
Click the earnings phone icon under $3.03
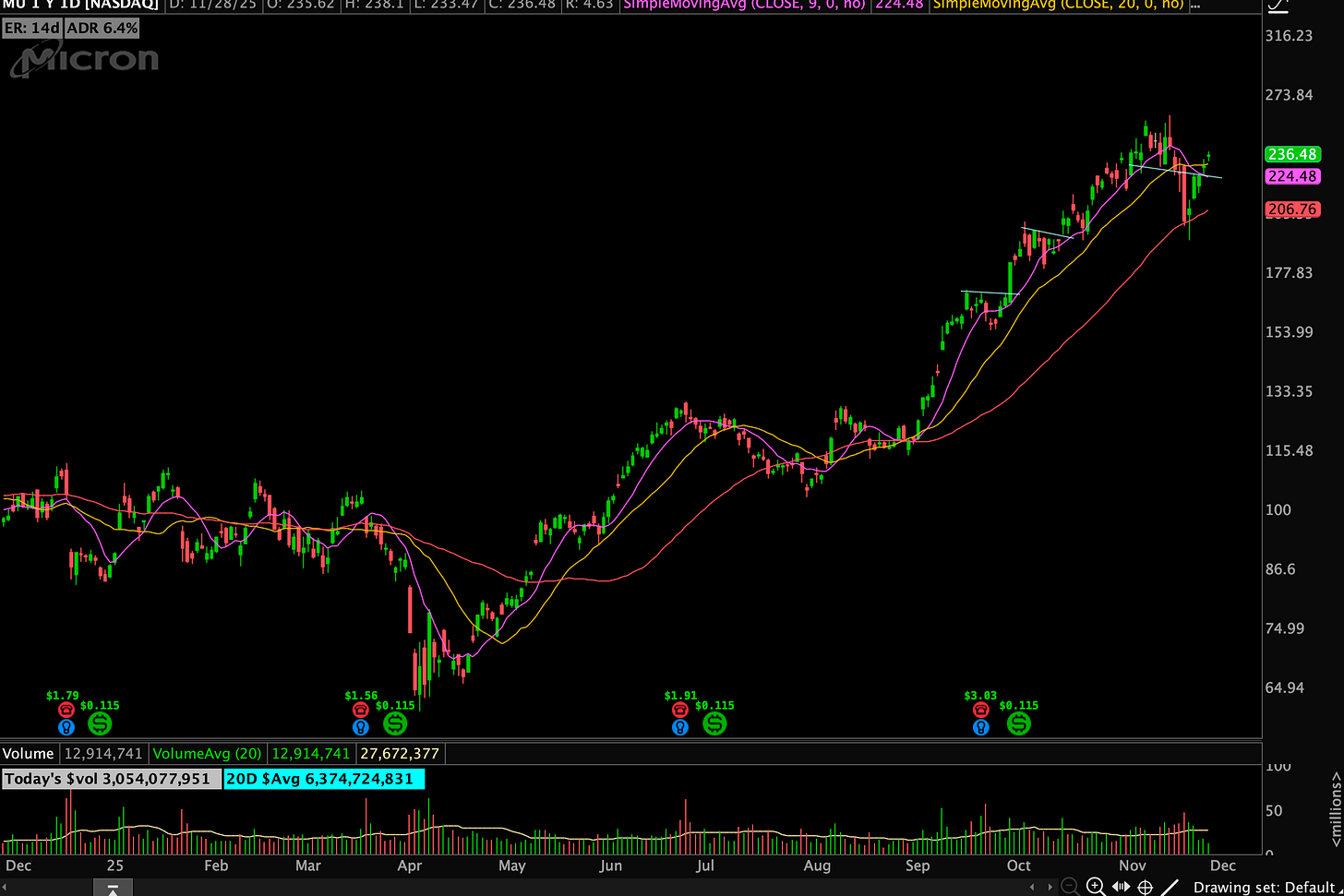pos(980,710)
